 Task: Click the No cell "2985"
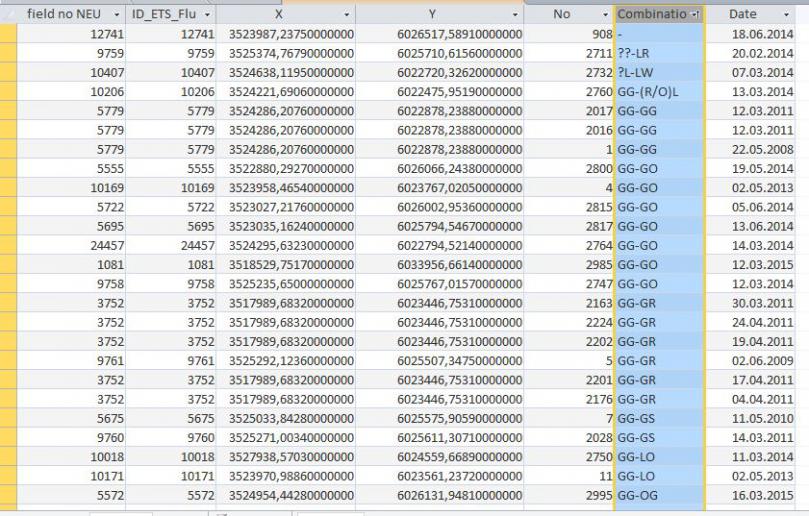569,265
